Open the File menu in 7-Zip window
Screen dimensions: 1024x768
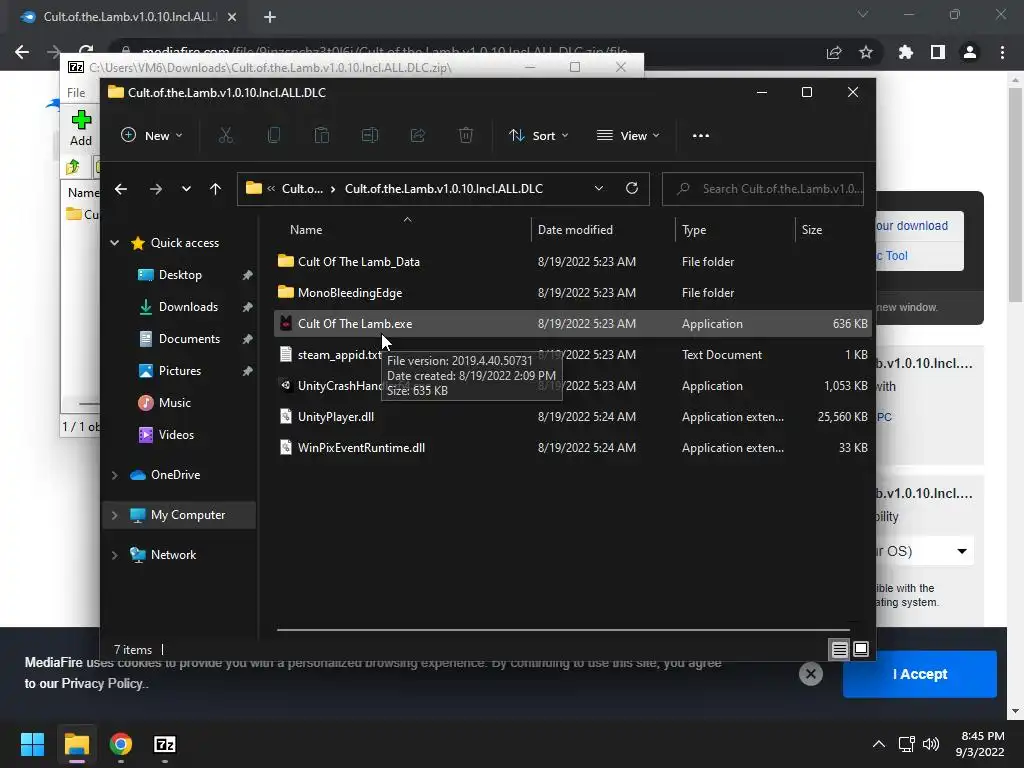click(x=76, y=93)
